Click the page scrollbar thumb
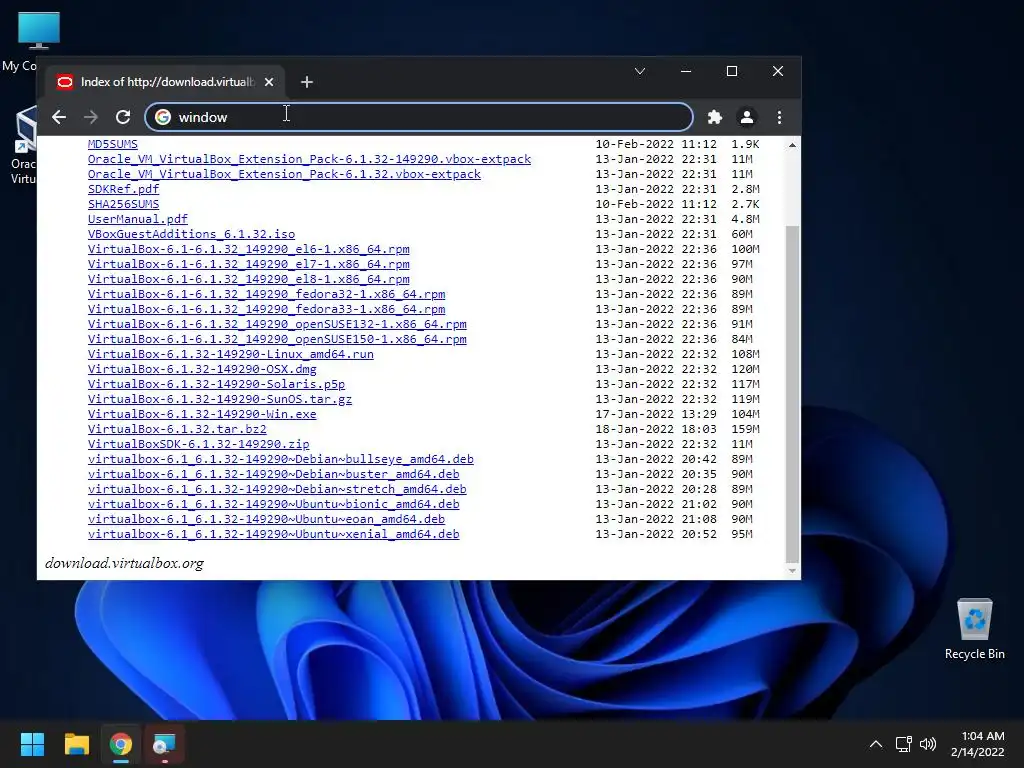The height and width of the screenshot is (768, 1024). (x=792, y=393)
